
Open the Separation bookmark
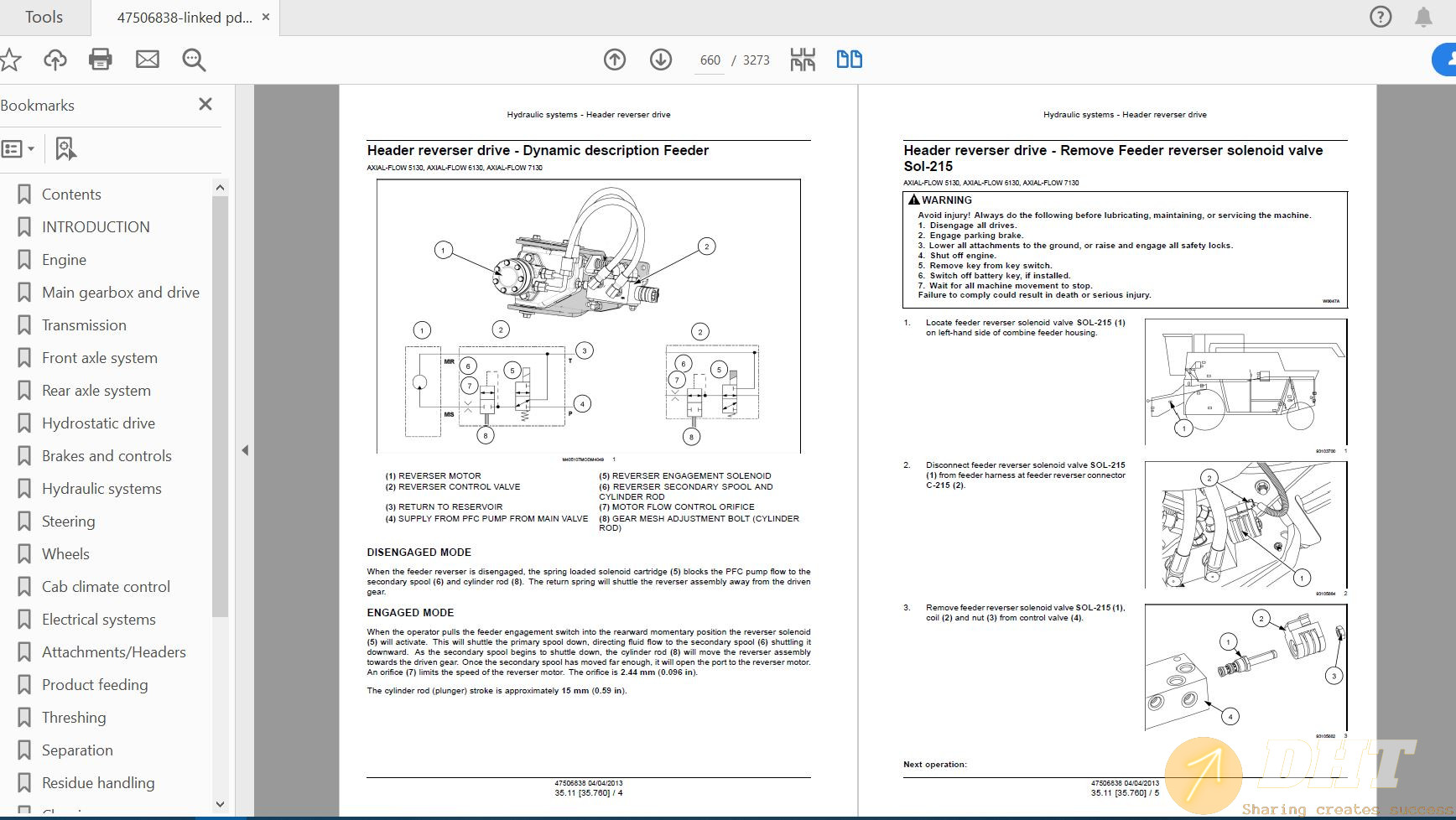click(77, 750)
